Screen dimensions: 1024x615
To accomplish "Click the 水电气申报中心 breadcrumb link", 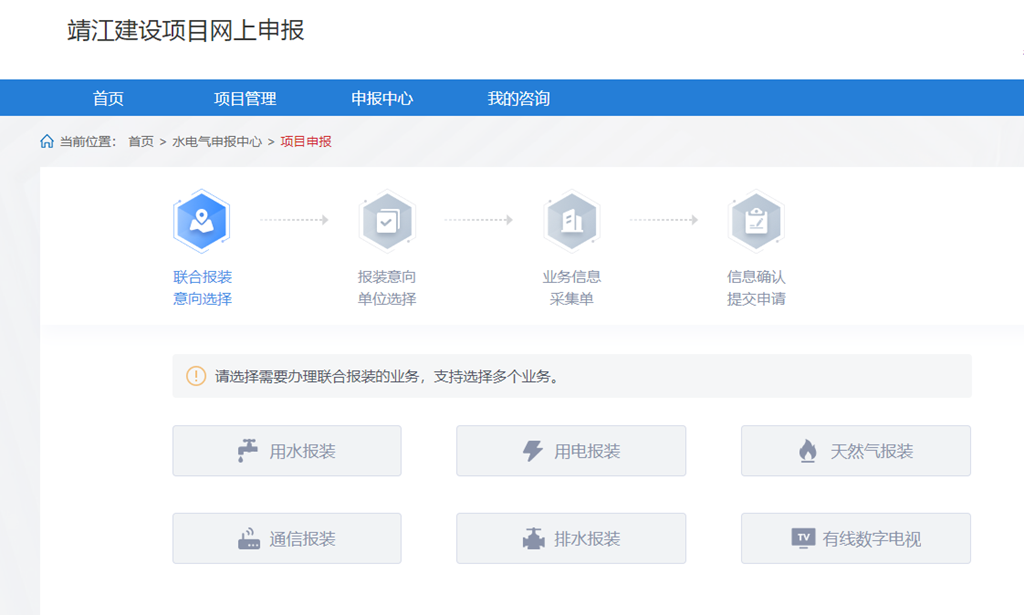I will (217, 142).
